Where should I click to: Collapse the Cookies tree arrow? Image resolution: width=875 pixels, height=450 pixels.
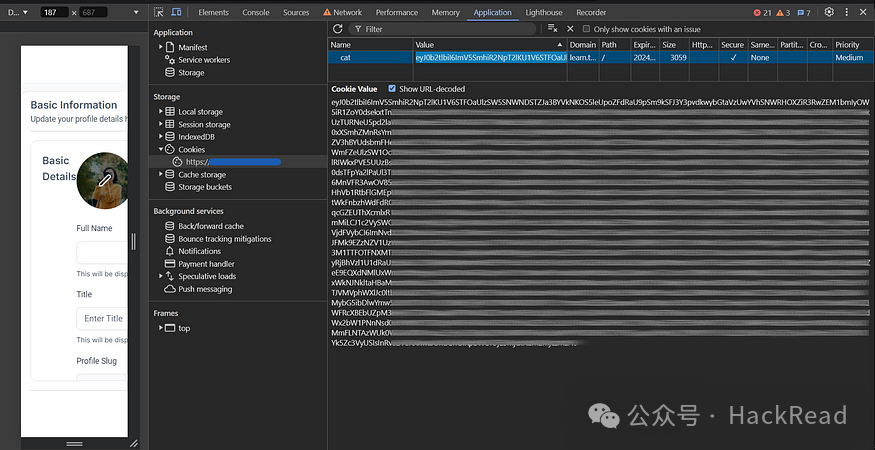(x=161, y=150)
